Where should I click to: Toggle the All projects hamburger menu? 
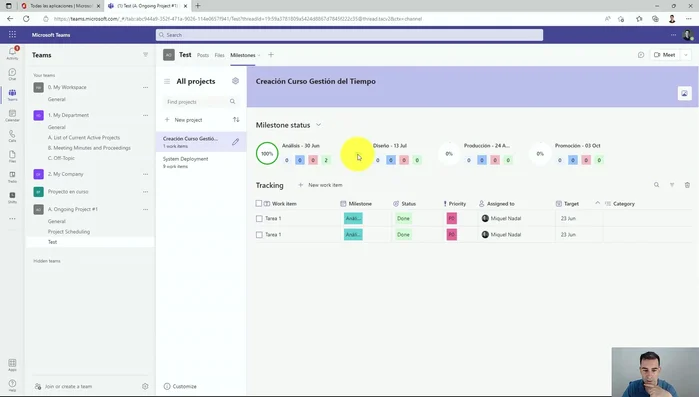click(167, 81)
